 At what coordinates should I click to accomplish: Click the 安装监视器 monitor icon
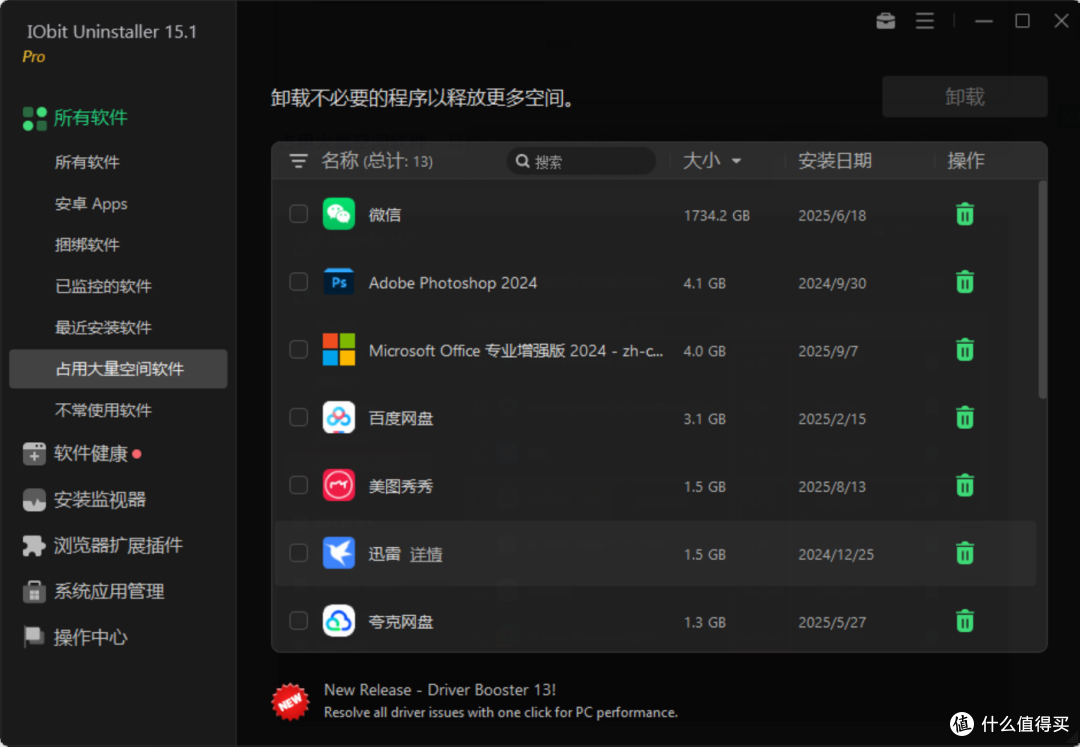34,500
